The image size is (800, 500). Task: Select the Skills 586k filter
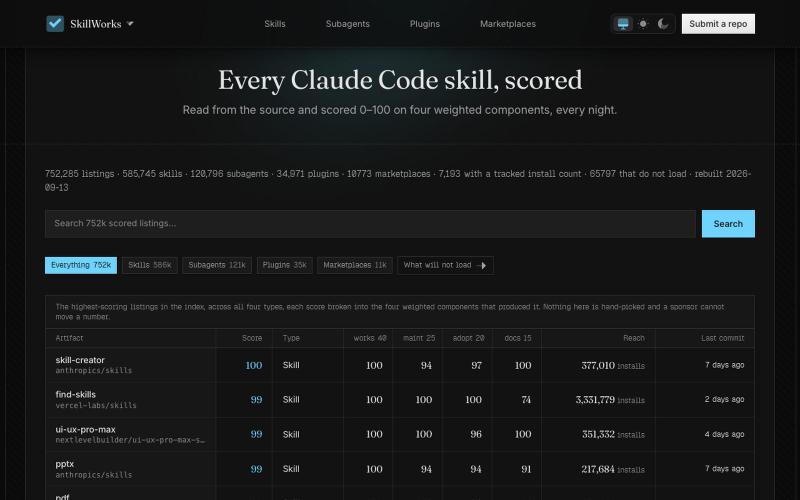[149, 265]
